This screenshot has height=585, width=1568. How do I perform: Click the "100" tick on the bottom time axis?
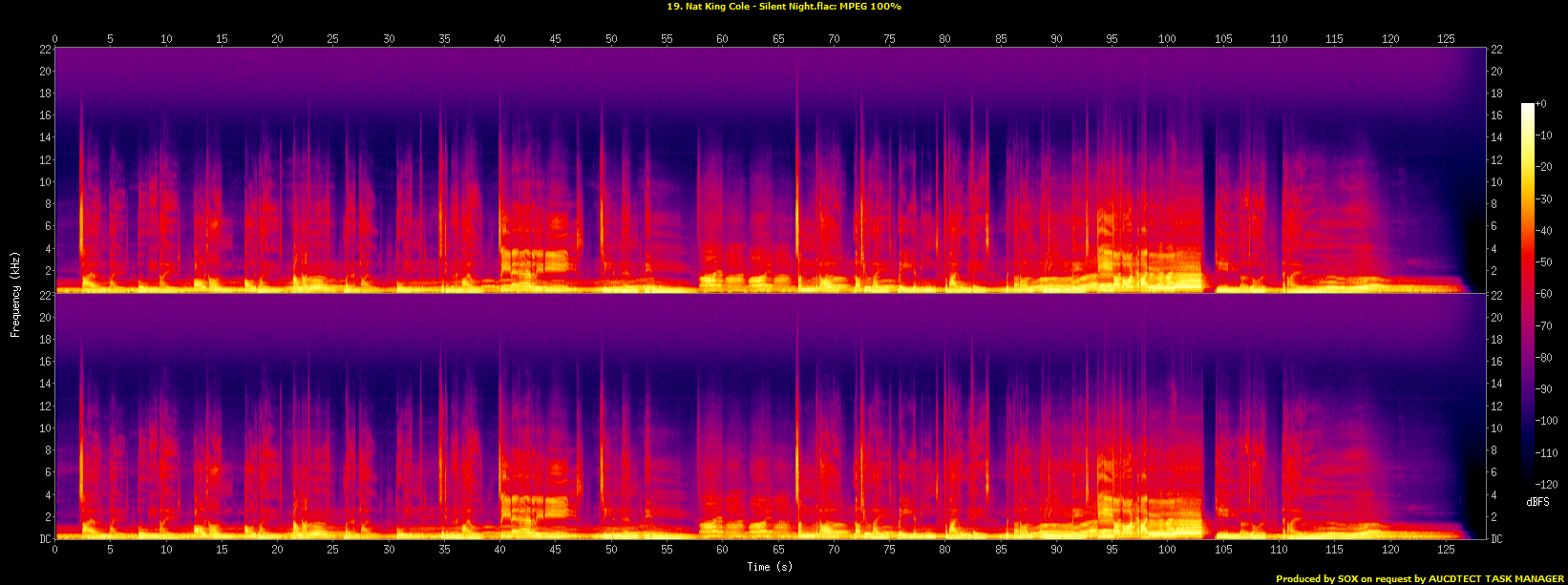(1167, 550)
